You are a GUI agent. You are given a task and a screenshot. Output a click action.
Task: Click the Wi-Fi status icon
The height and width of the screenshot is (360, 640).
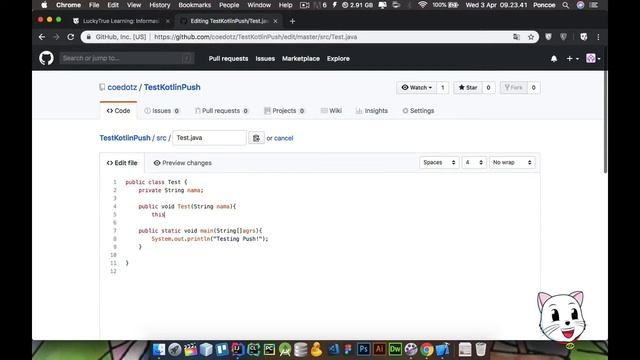pyautogui.click(x=423, y=5)
